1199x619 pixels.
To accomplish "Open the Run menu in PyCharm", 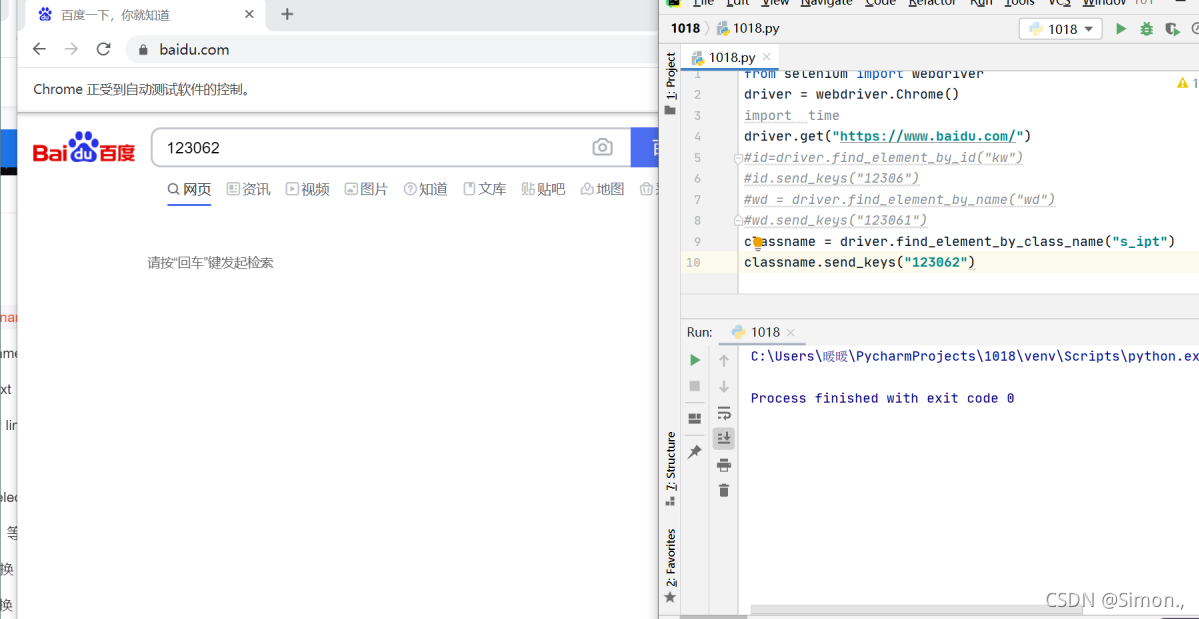I will 980,3.
